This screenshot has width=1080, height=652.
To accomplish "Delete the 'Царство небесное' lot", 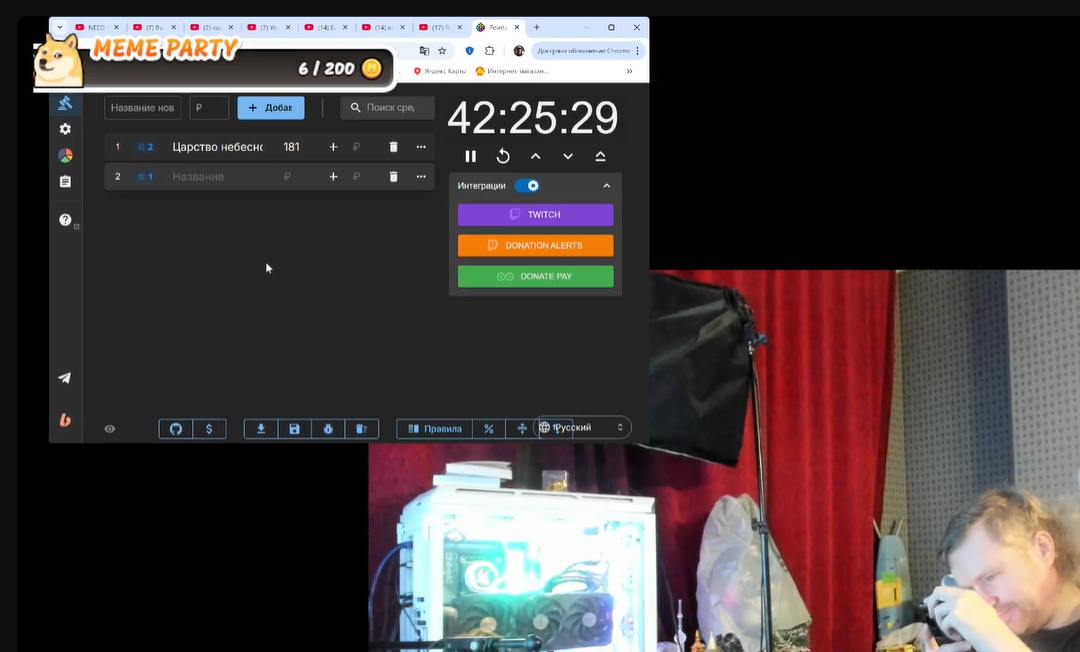I will point(393,147).
